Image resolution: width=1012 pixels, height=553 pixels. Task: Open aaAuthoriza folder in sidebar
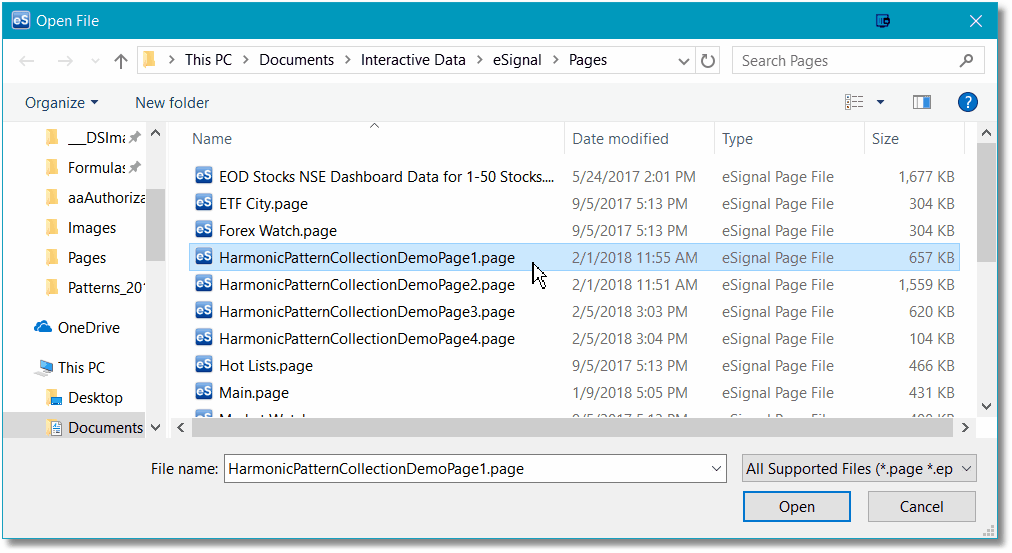[96, 197]
